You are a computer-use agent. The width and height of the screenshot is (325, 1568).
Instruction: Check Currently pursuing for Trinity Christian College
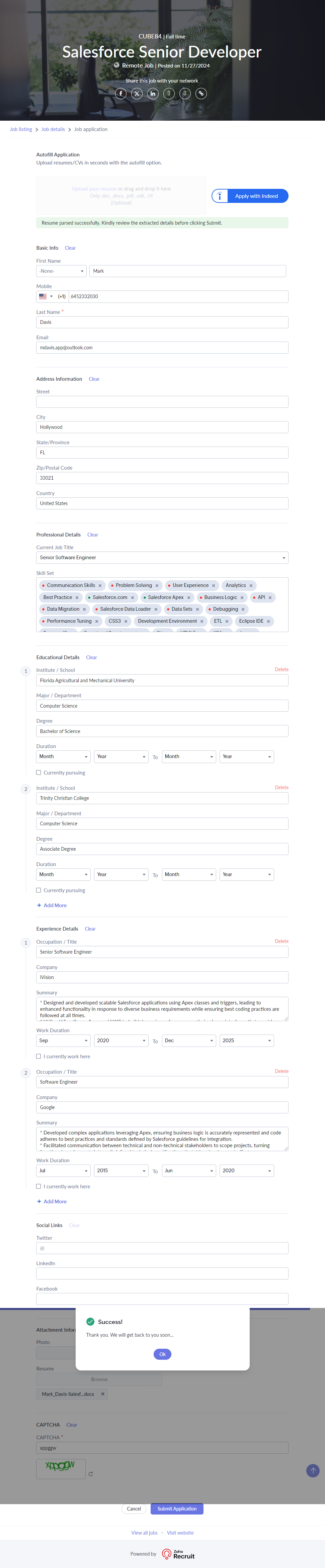coord(39,890)
